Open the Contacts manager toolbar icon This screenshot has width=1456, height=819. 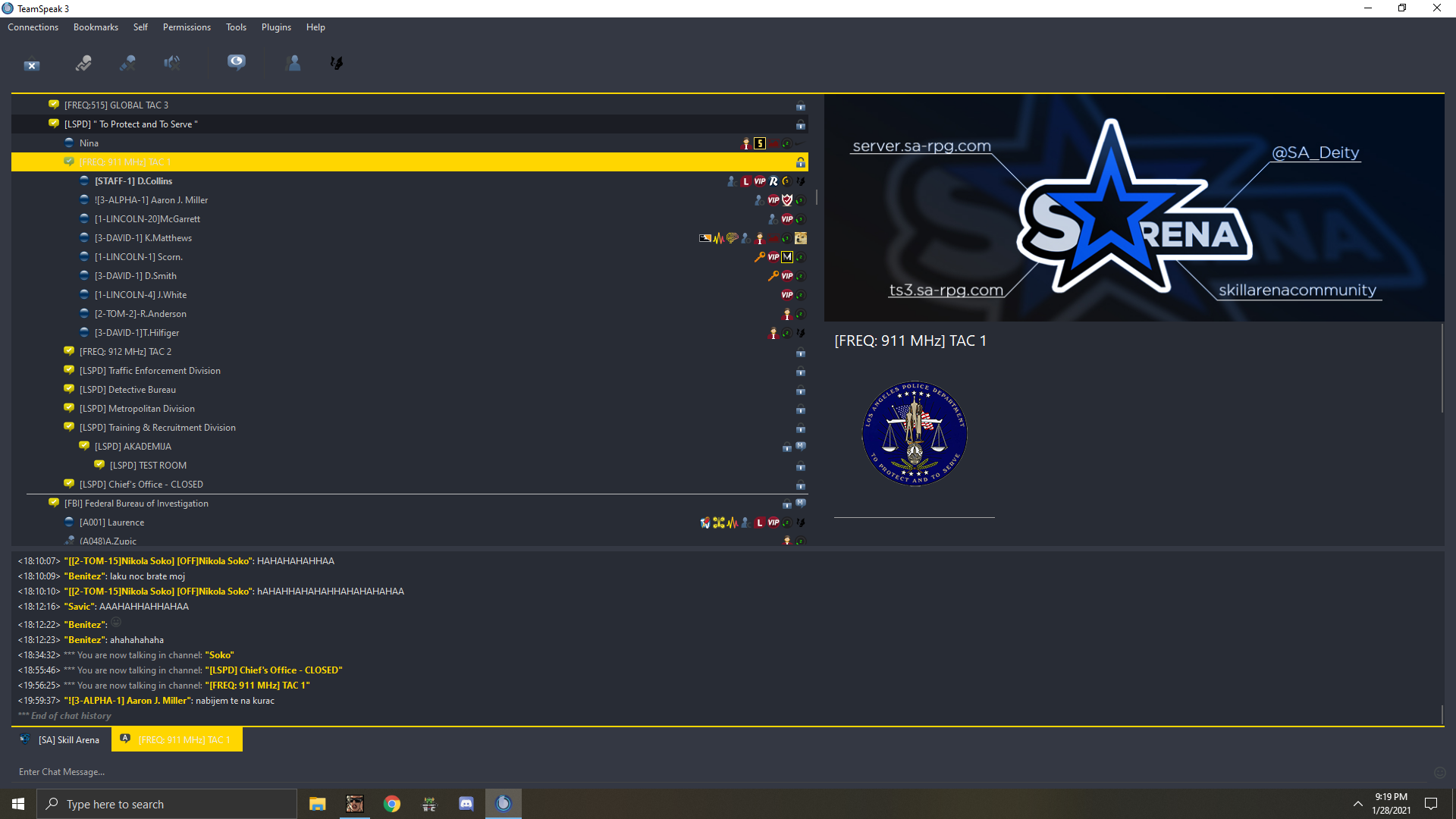293,63
